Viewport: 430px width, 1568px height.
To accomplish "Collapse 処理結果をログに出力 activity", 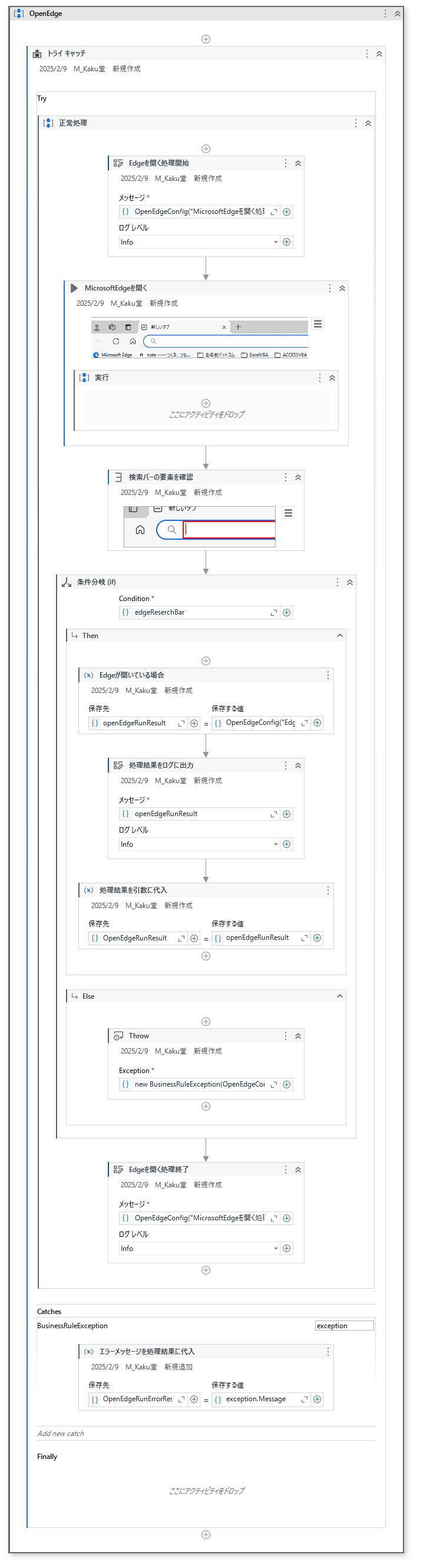I will (298, 766).
